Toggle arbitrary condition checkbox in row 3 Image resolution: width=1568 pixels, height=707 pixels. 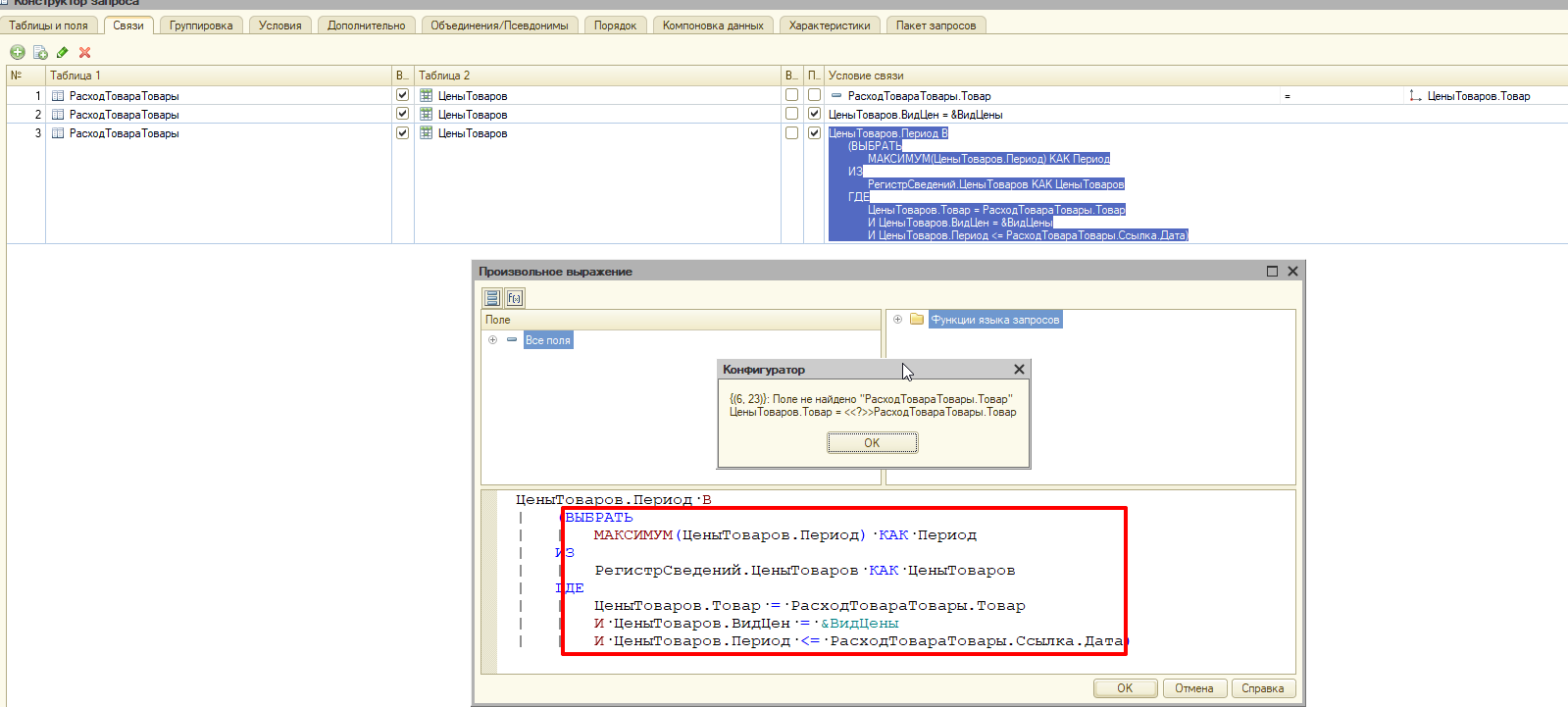click(x=814, y=132)
